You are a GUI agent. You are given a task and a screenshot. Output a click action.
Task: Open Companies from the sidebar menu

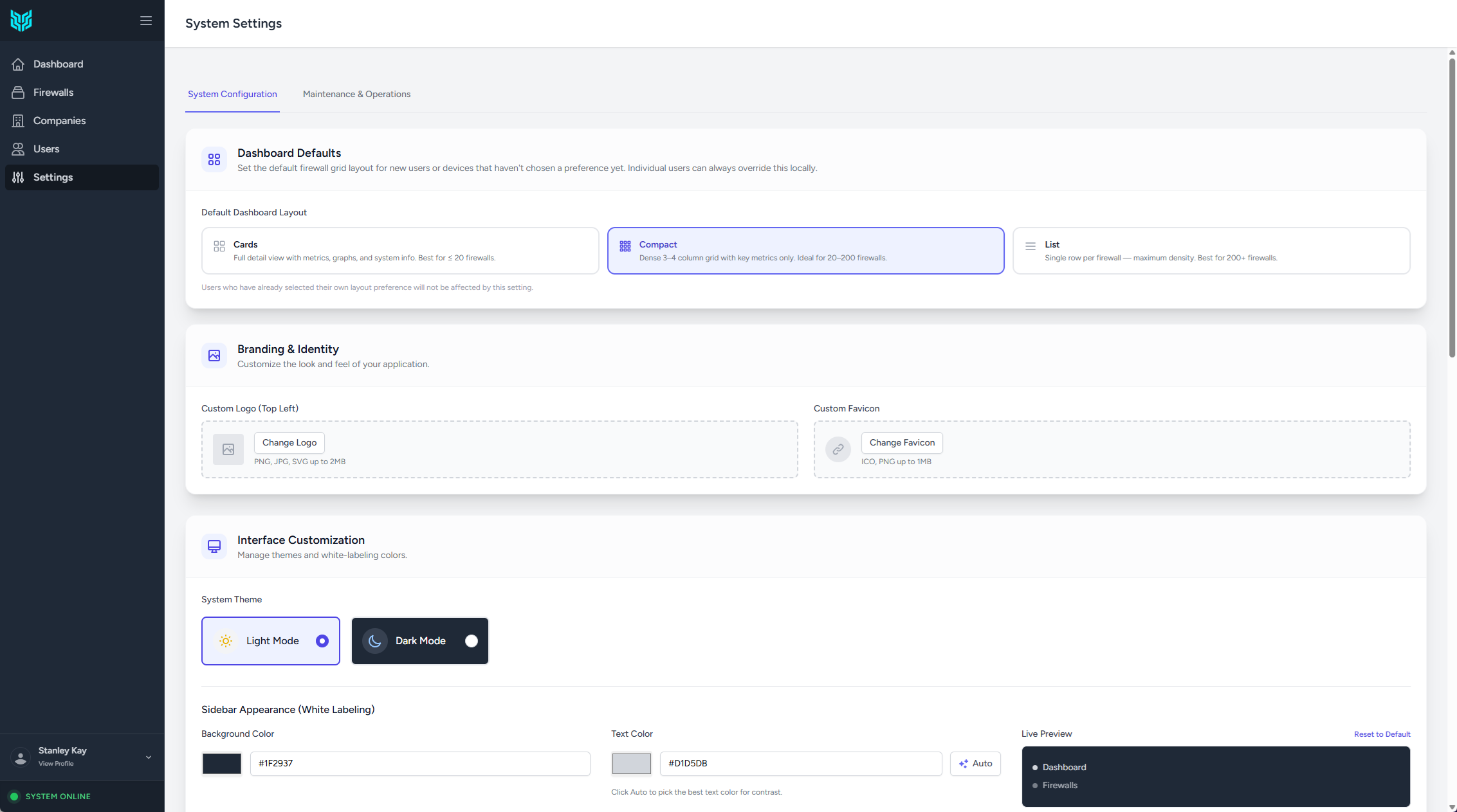[x=82, y=121]
